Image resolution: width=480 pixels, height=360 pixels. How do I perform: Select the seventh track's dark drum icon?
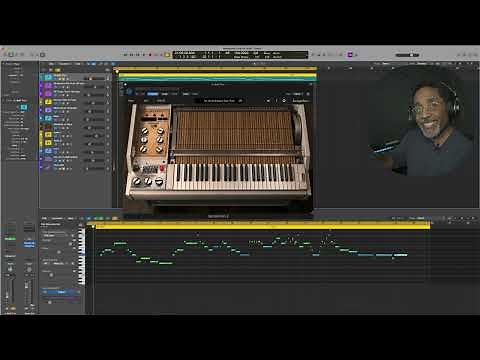[49, 126]
